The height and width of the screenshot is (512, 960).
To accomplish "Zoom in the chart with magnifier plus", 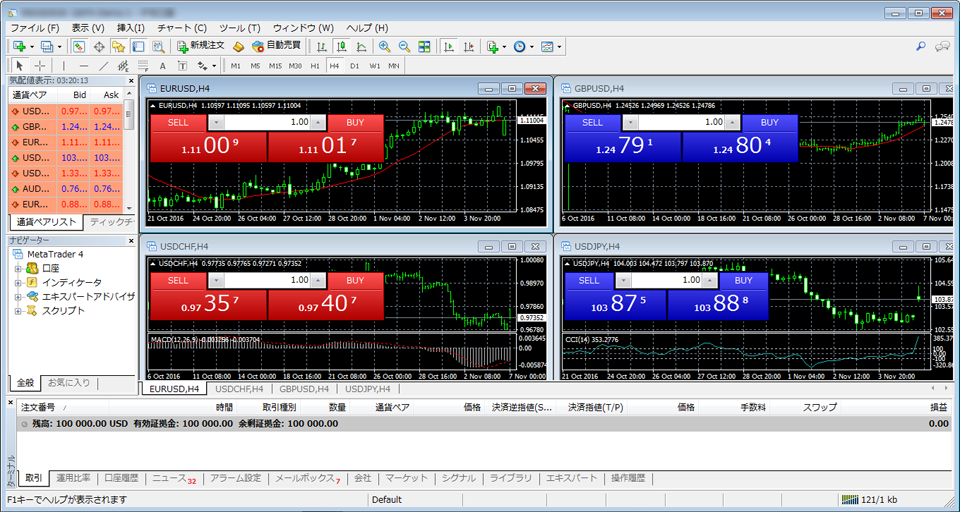I will [x=384, y=47].
